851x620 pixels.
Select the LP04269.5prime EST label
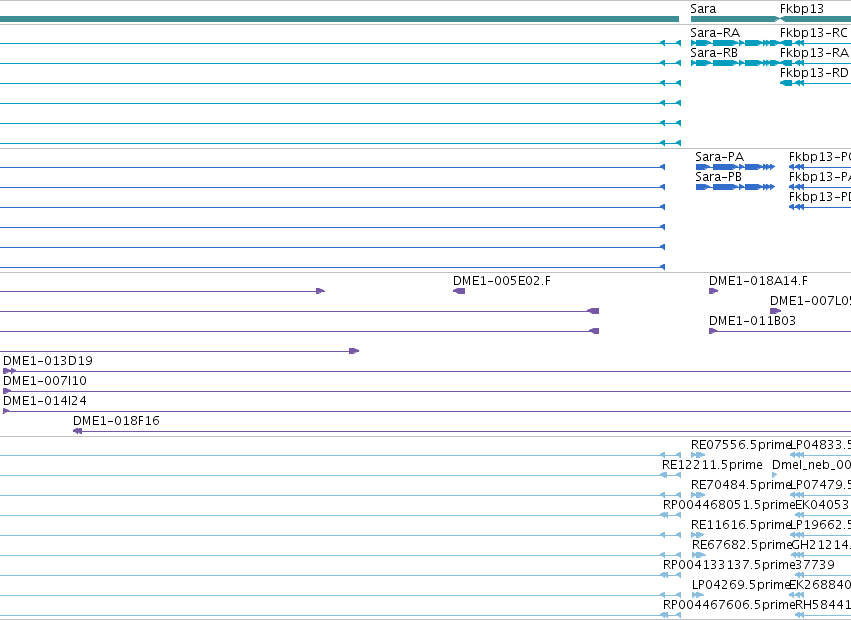point(740,585)
